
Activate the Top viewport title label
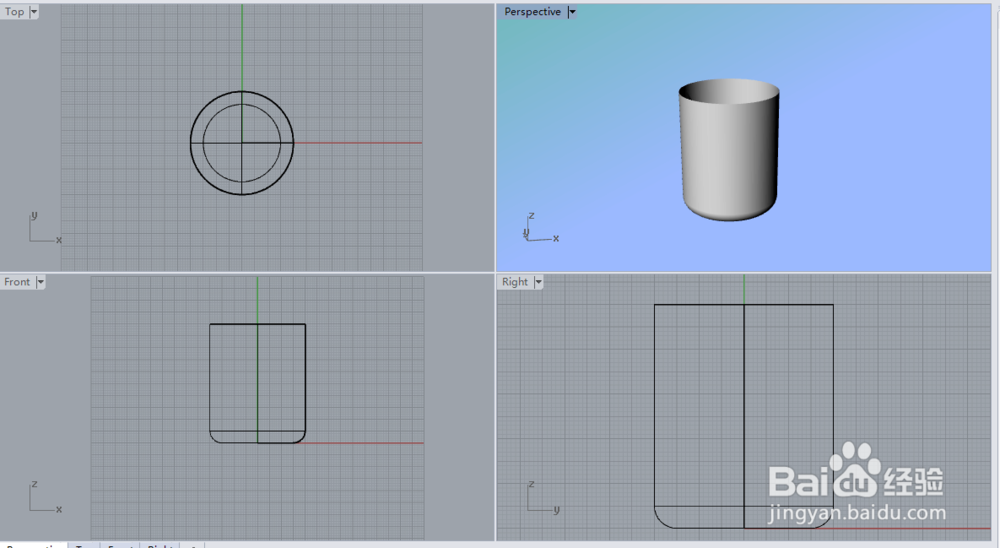tap(15, 11)
